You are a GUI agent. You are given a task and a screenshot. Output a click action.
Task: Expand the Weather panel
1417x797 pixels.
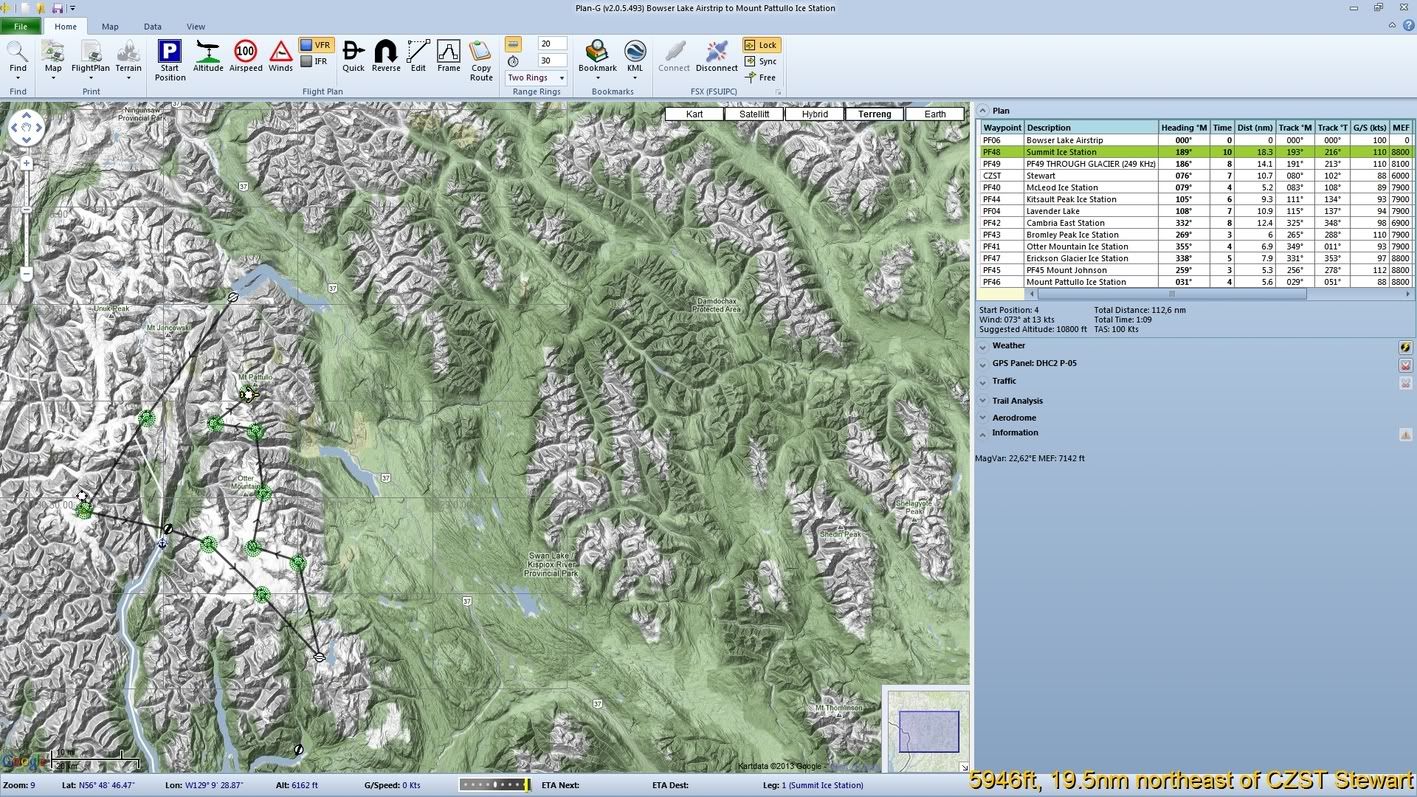(x=982, y=346)
